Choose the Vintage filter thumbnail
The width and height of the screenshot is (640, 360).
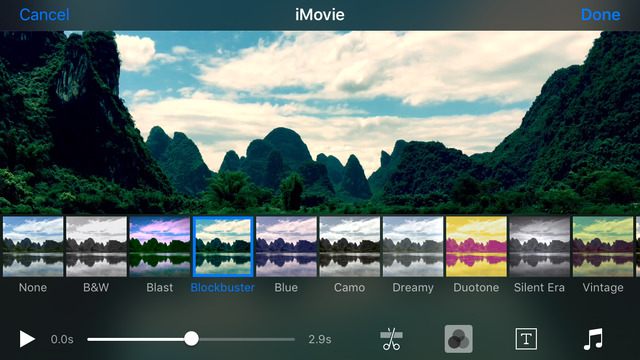pos(603,247)
